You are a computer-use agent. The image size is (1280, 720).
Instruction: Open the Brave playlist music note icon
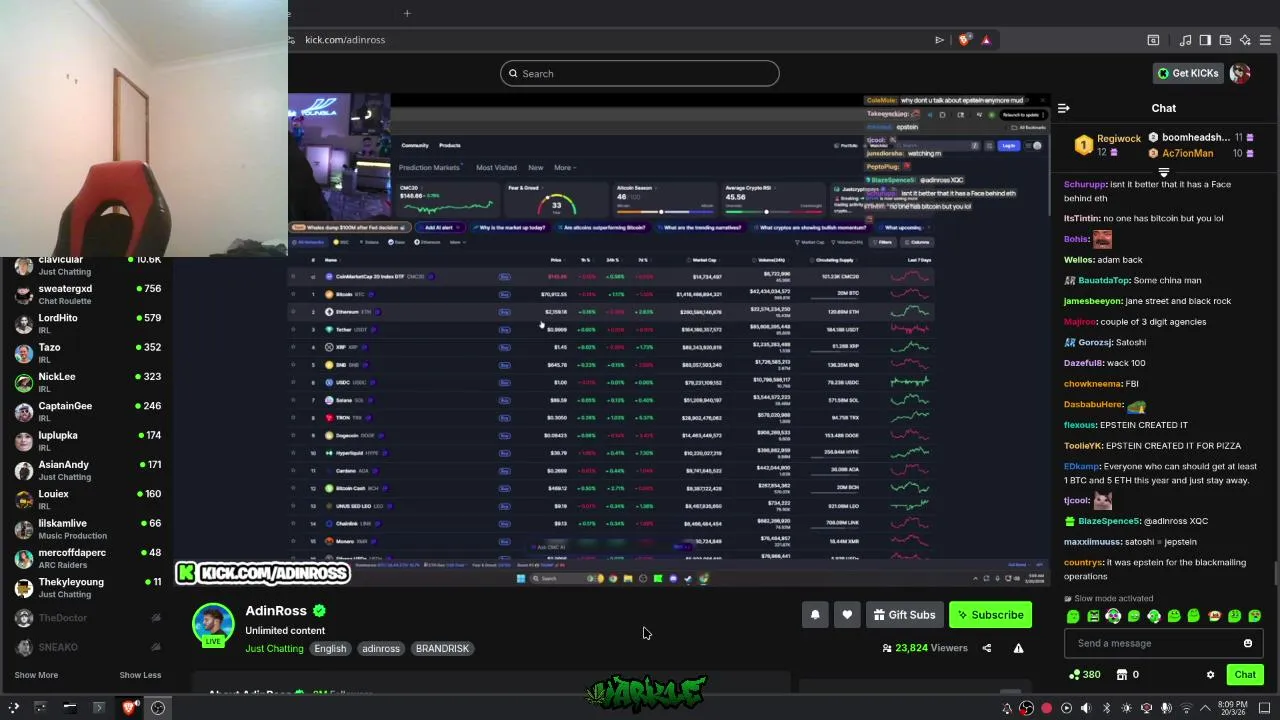(1185, 40)
